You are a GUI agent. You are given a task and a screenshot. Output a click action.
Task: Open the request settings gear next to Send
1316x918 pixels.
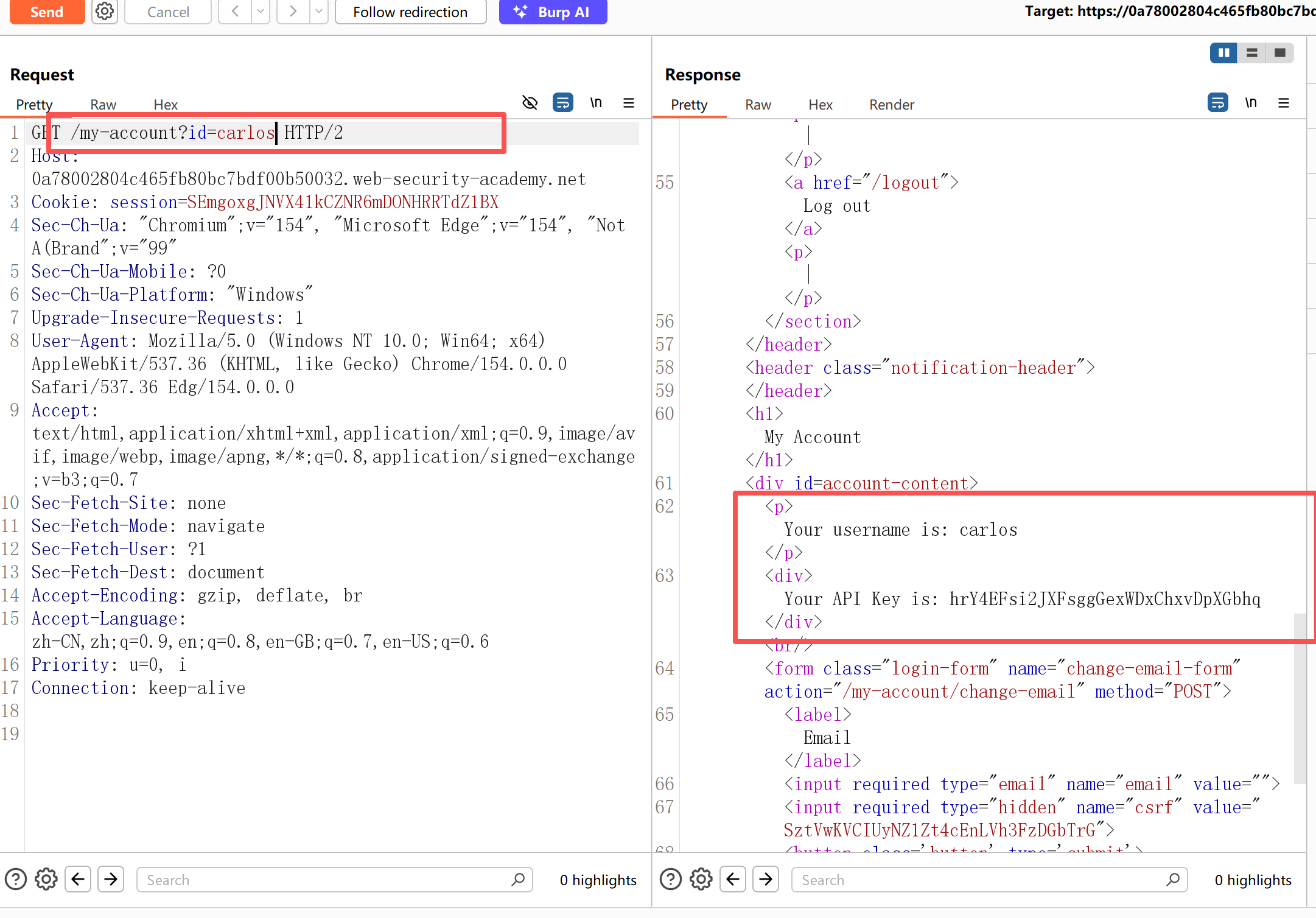tap(105, 12)
